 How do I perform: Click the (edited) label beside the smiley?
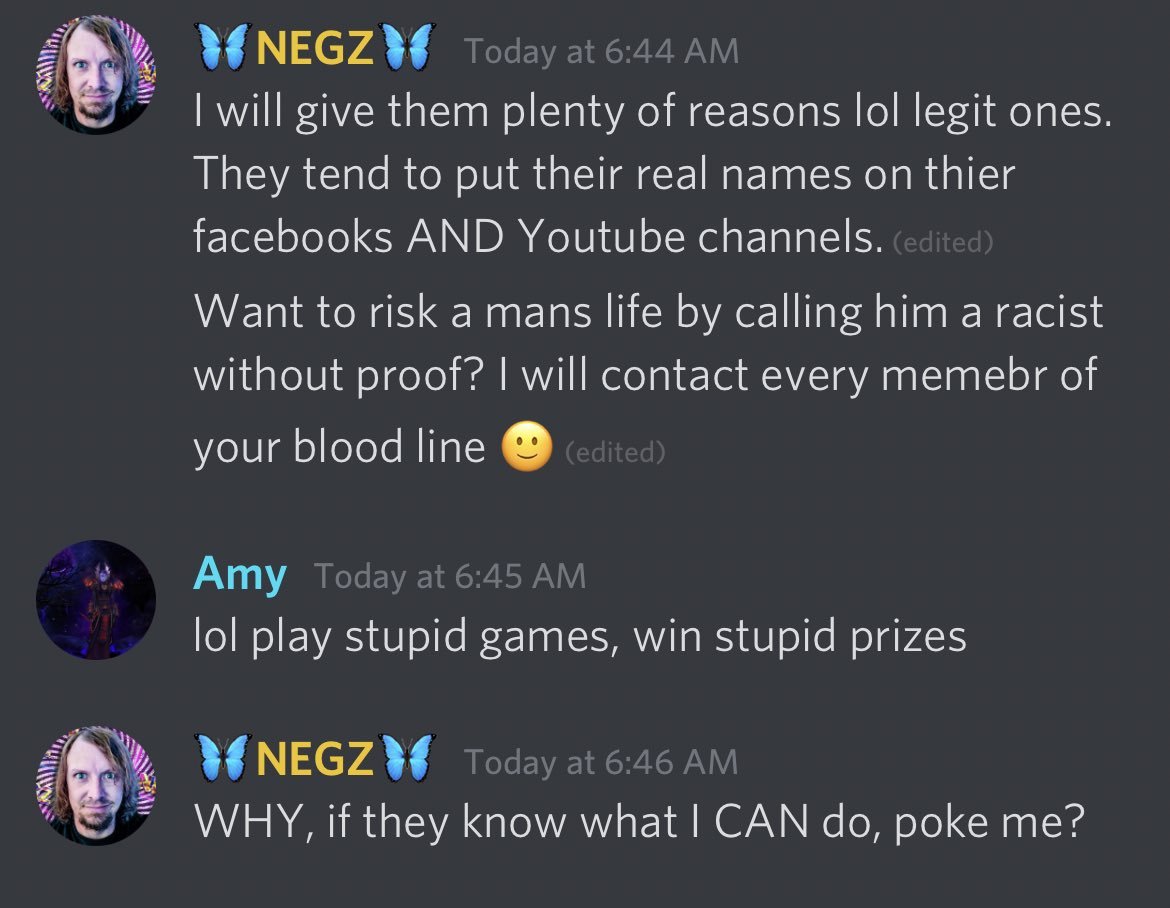pyautogui.click(x=615, y=452)
